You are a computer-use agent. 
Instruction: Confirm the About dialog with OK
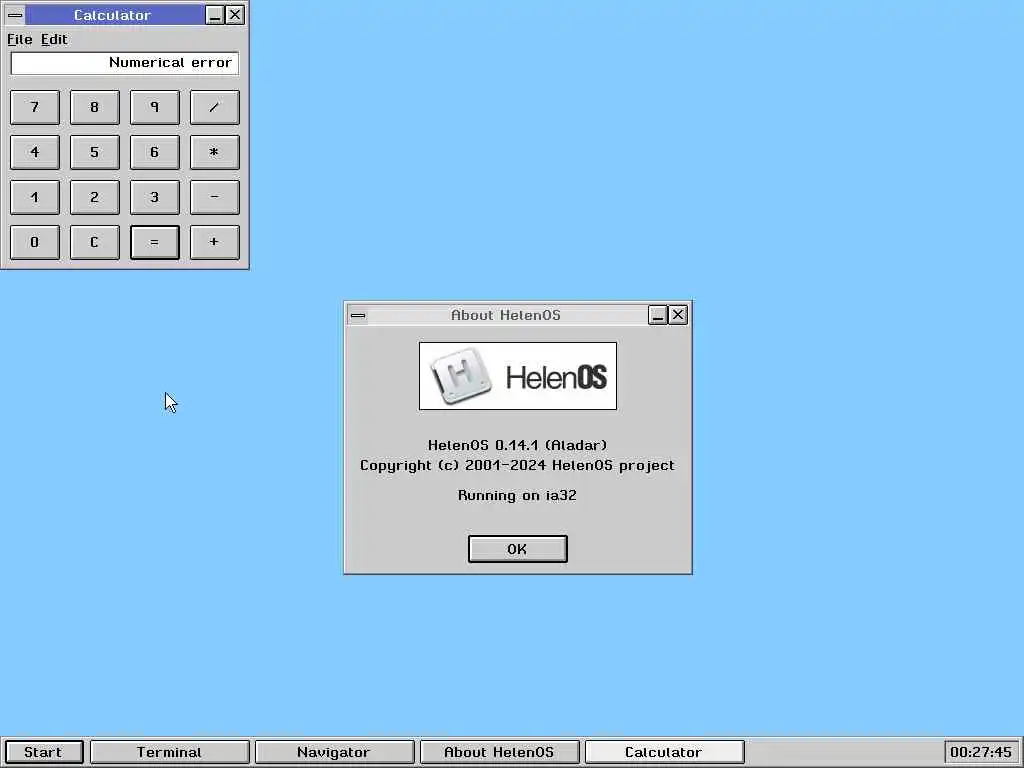[518, 549]
